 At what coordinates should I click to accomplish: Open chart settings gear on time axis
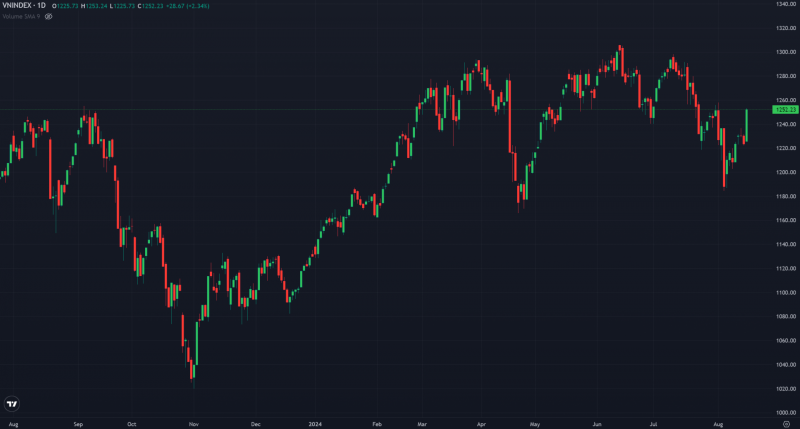tap(785, 424)
